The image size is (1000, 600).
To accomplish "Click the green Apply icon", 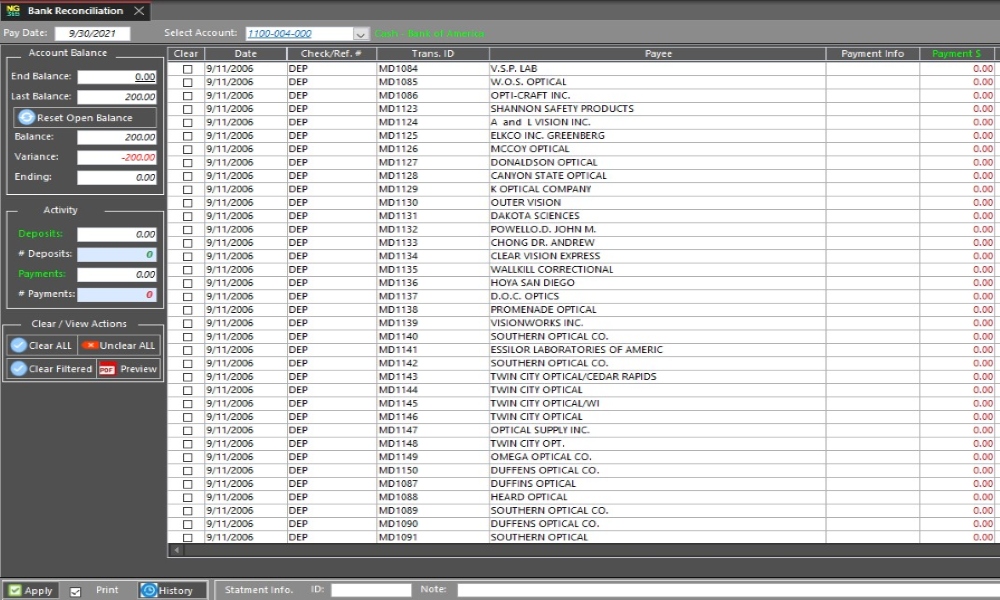I will (15, 591).
